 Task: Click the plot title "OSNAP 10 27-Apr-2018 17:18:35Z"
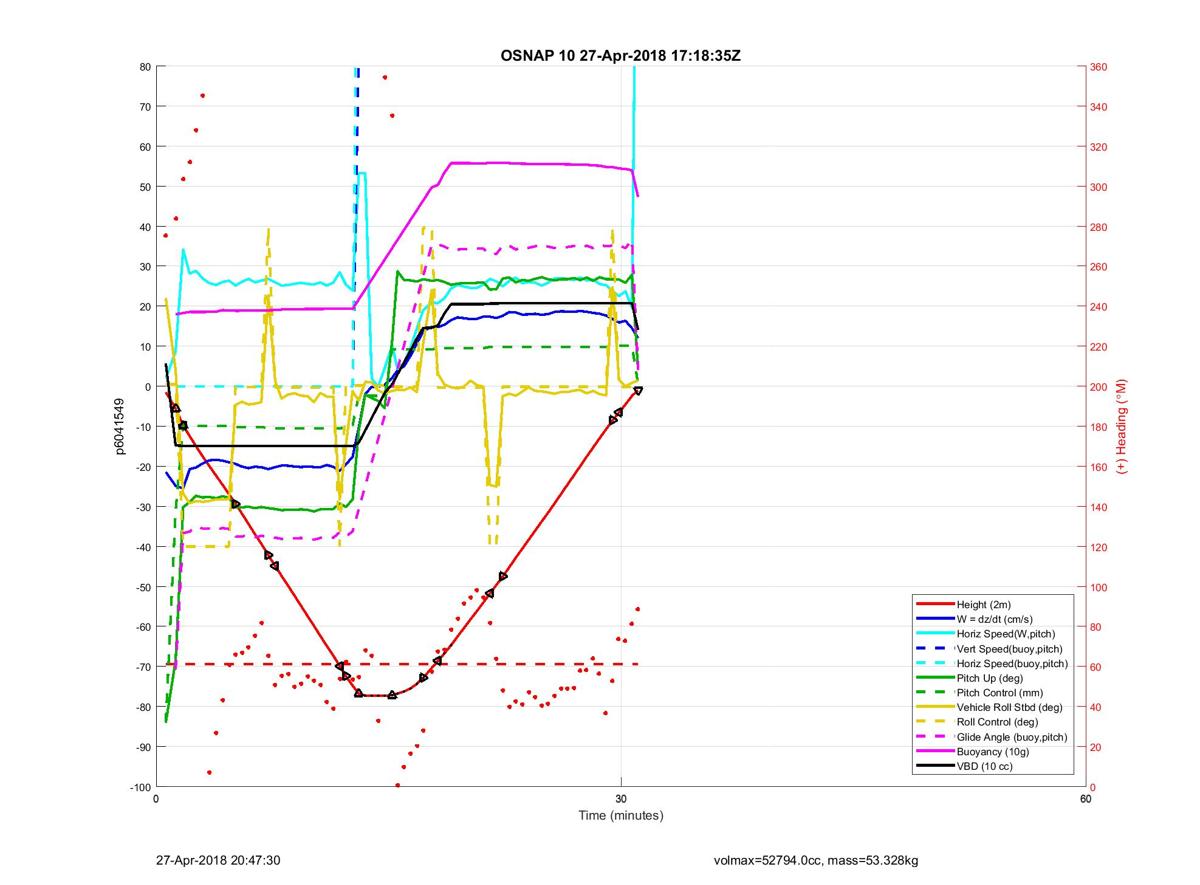point(620,55)
